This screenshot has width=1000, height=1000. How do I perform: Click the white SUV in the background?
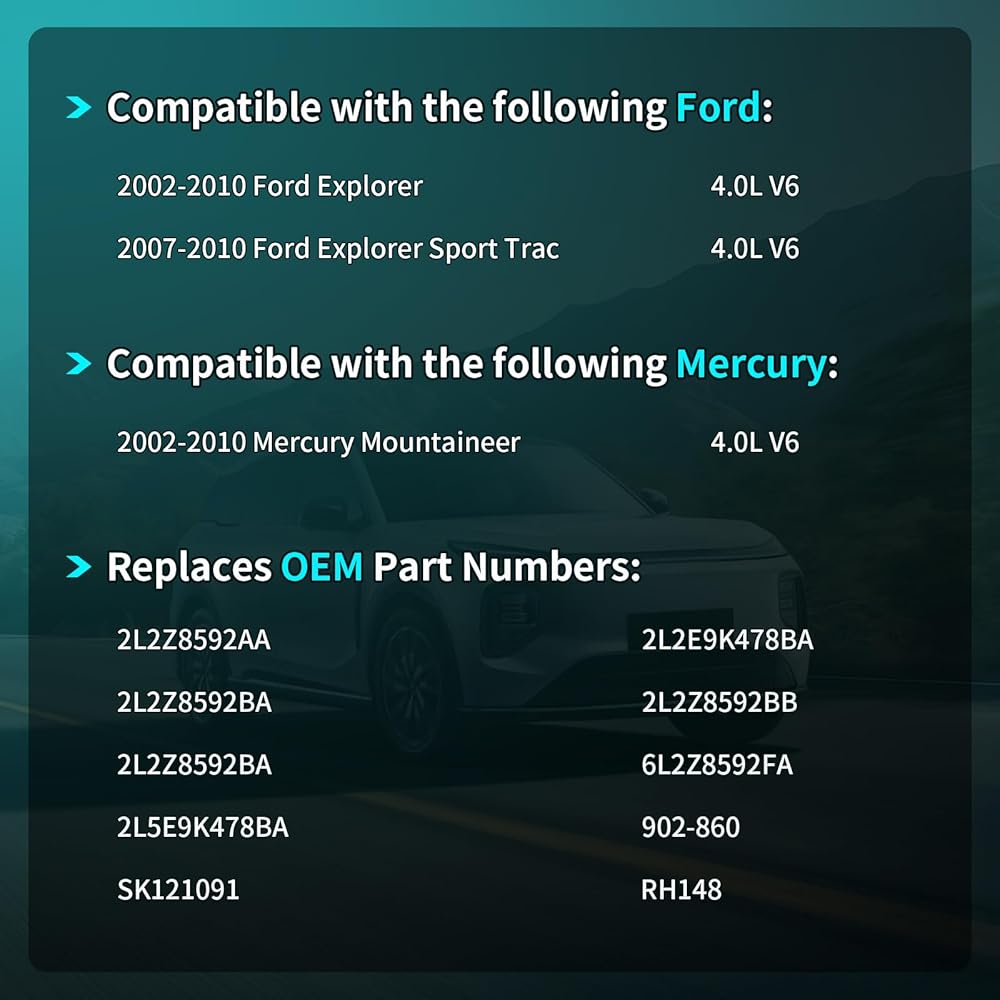tap(485, 612)
